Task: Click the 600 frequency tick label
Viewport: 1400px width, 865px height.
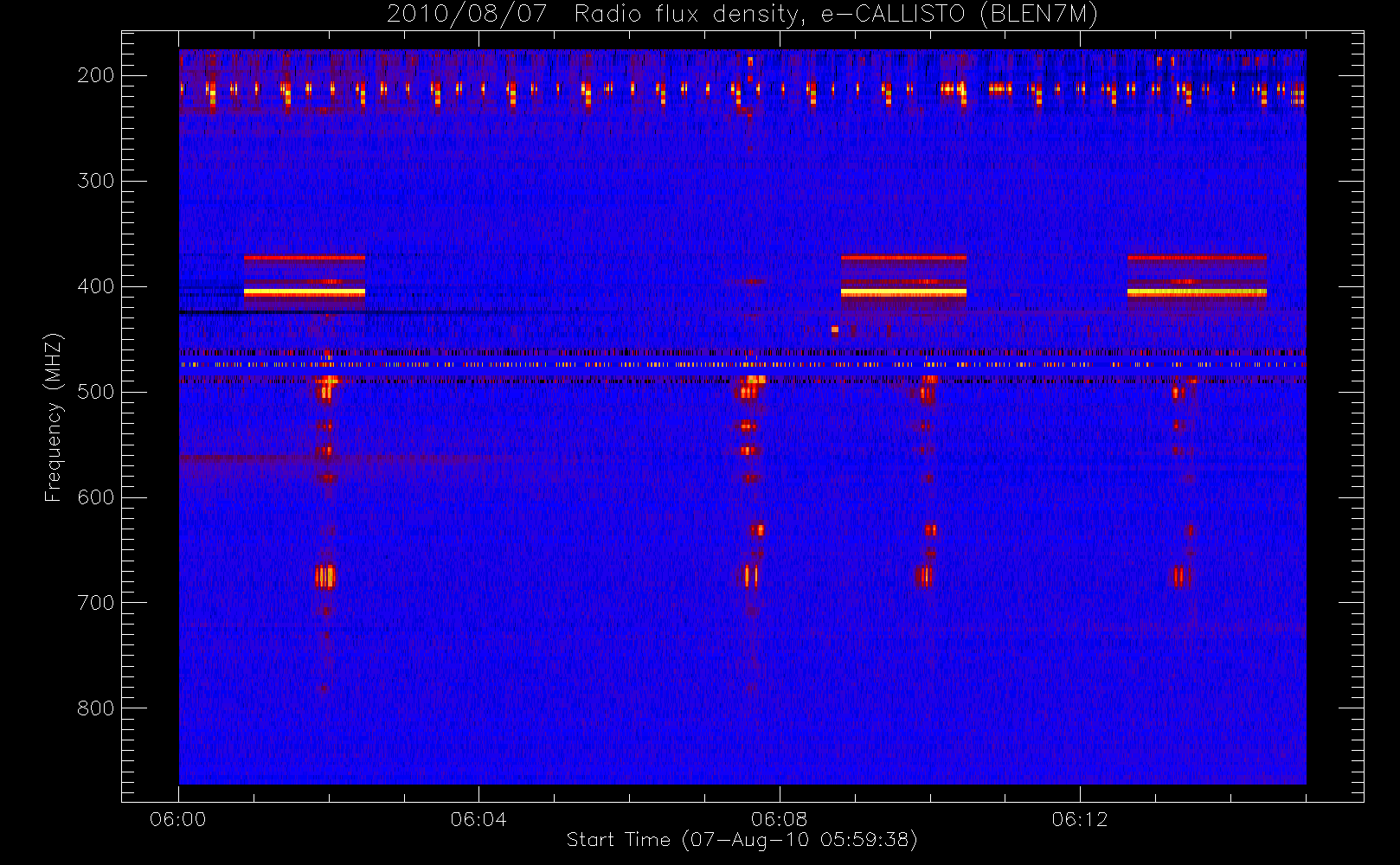Action: point(96,497)
